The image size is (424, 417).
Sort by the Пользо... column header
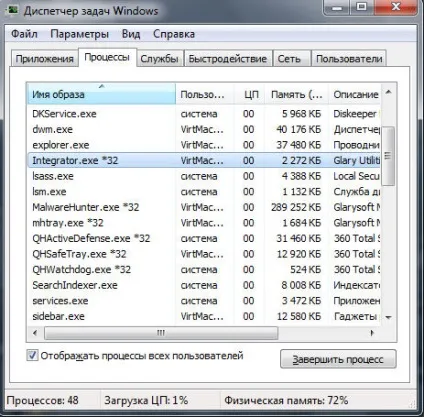[x=205, y=94]
